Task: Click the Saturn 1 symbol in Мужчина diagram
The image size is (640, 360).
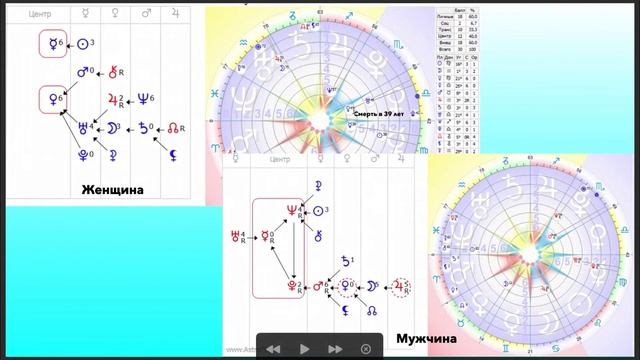Action: 347,261
